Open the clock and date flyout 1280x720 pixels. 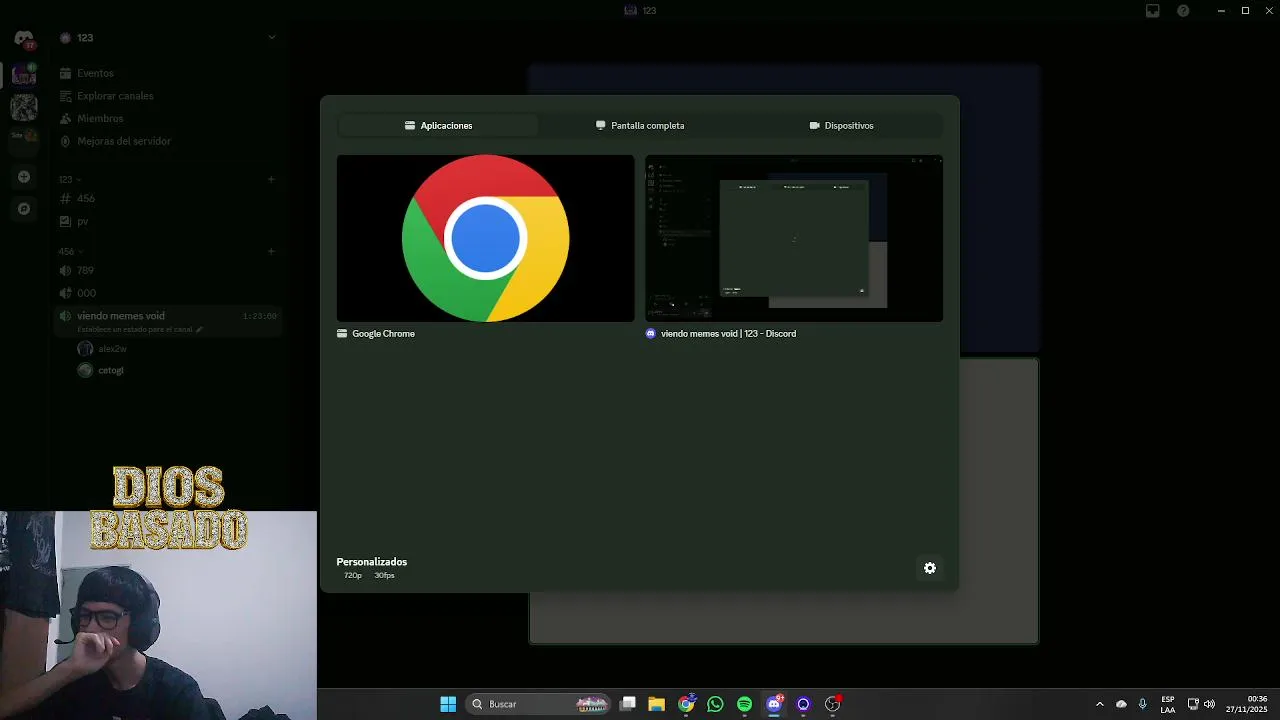1247,704
